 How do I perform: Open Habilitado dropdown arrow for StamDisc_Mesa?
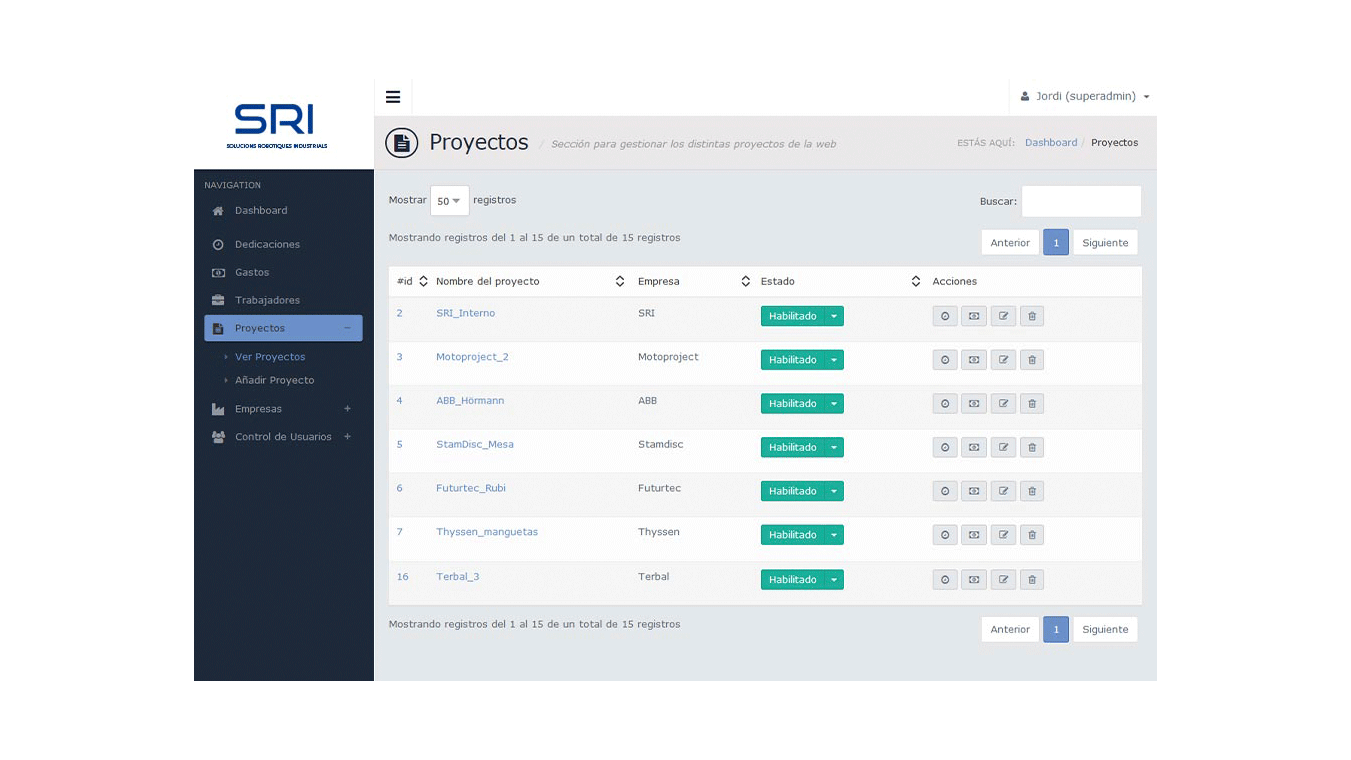click(x=834, y=448)
